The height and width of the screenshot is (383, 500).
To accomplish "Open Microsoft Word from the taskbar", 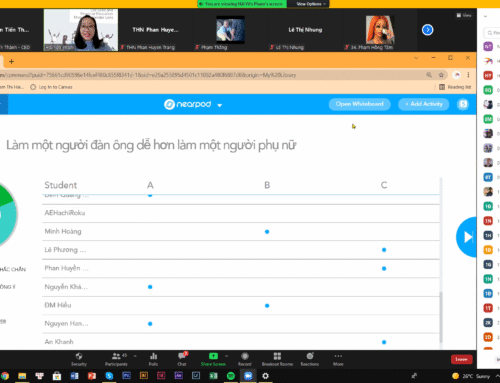I will tap(74, 376).
